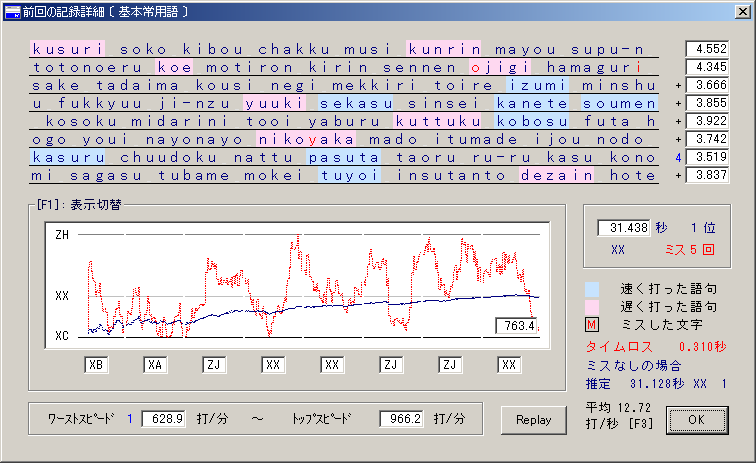The height and width of the screenshot is (463, 756).
Task: Click the Replay button
Action: tap(533, 420)
